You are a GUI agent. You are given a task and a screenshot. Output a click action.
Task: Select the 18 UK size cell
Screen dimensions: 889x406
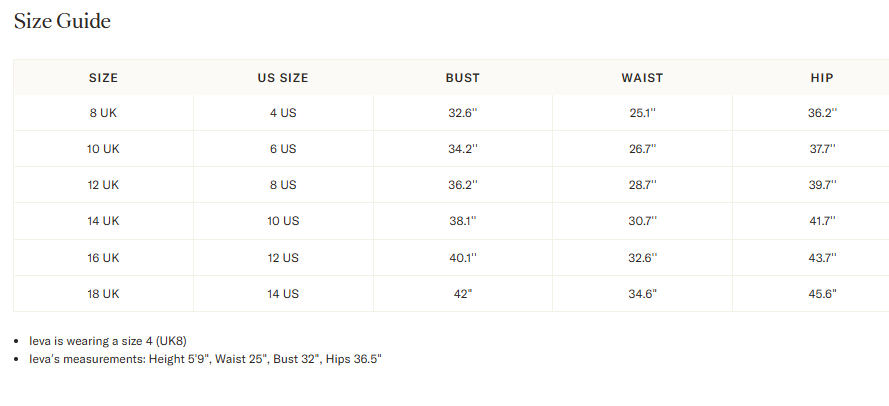pyautogui.click(x=103, y=293)
